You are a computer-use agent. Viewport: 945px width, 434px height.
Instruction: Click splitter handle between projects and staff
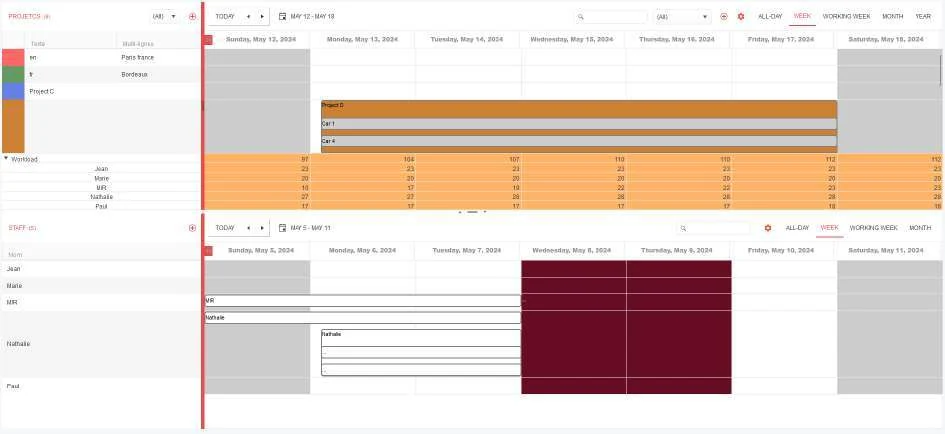(x=472, y=212)
